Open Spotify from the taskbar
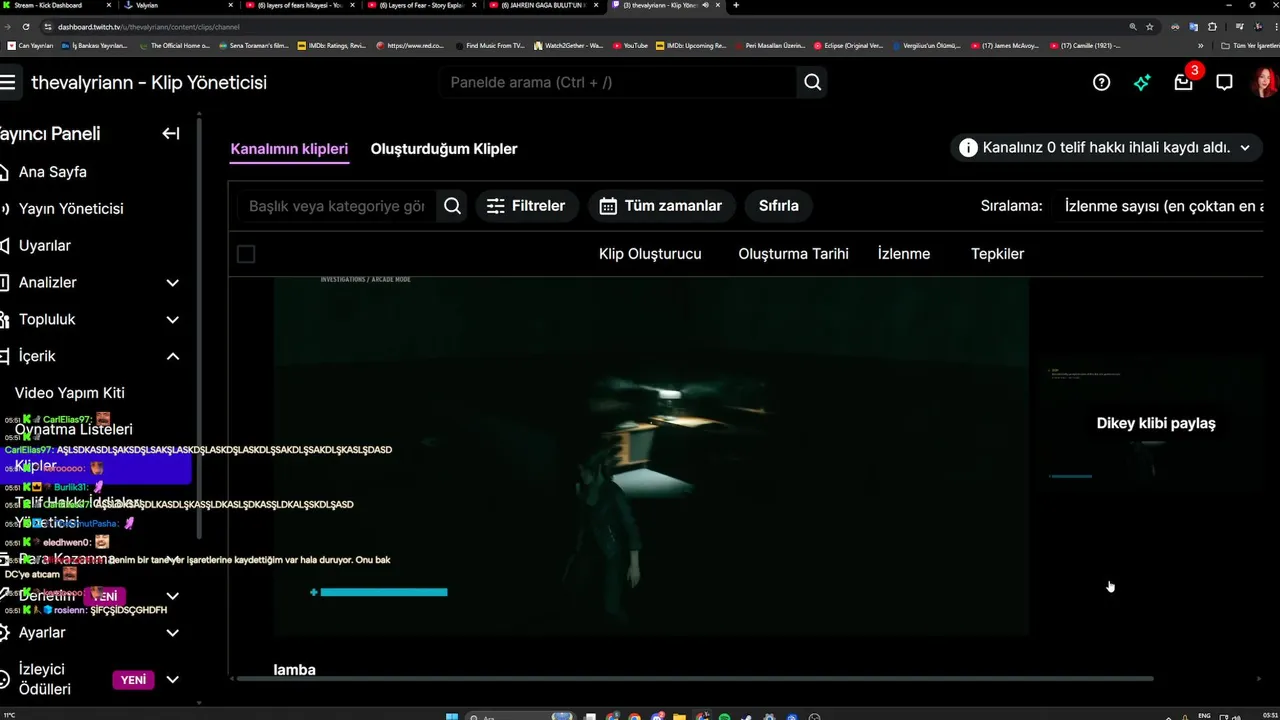1280x720 pixels. coord(725,717)
